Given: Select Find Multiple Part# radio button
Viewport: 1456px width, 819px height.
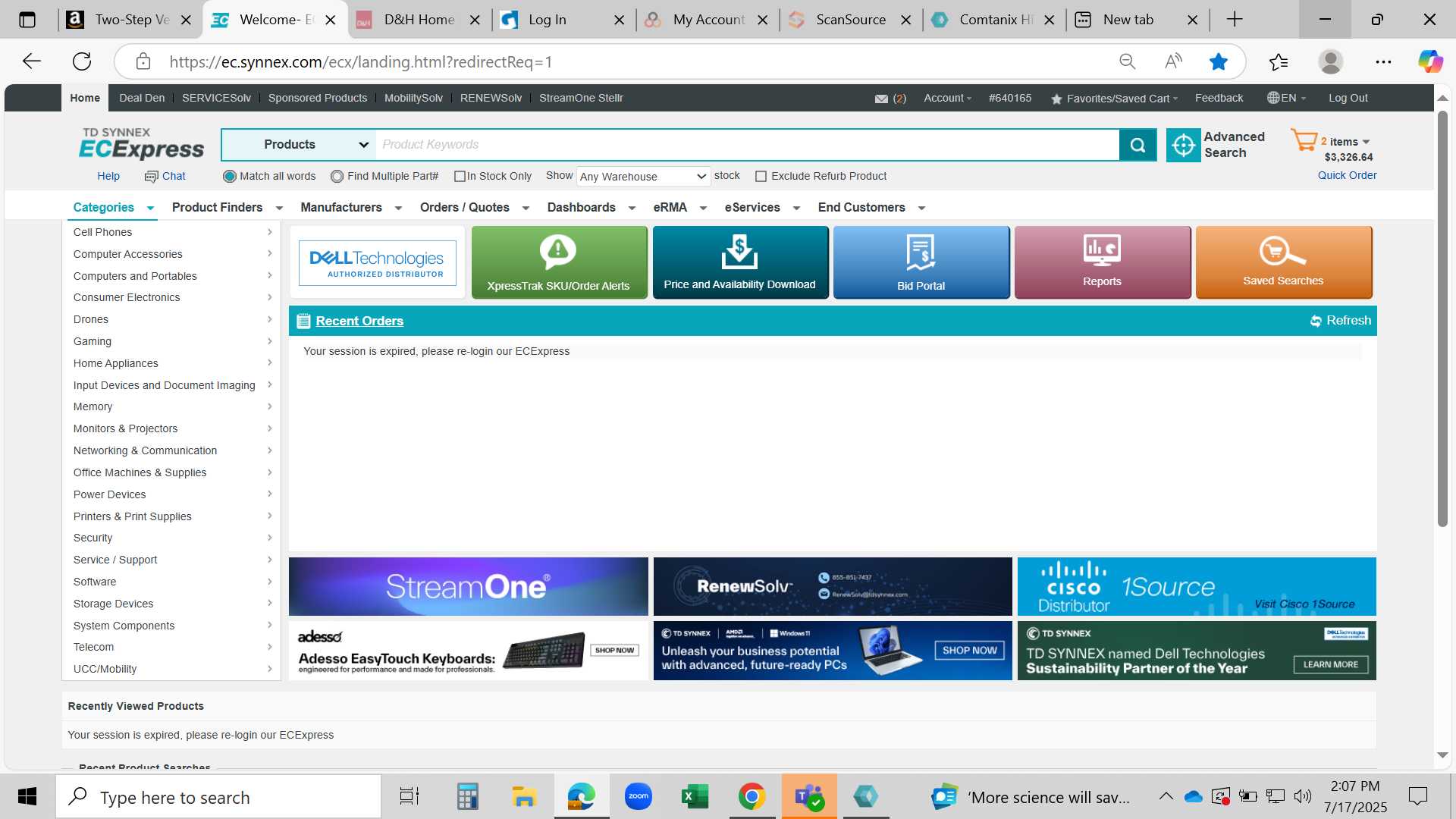Looking at the screenshot, I should tap(337, 176).
